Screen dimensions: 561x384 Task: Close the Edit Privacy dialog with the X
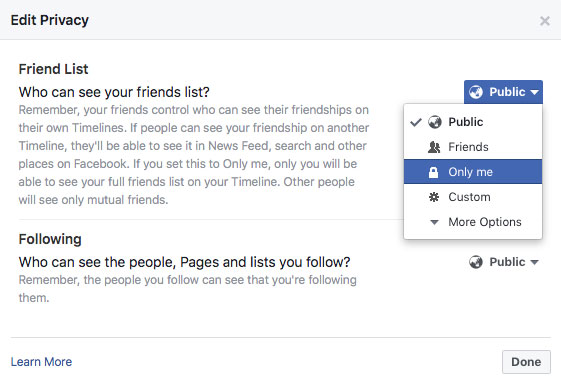[x=545, y=21]
